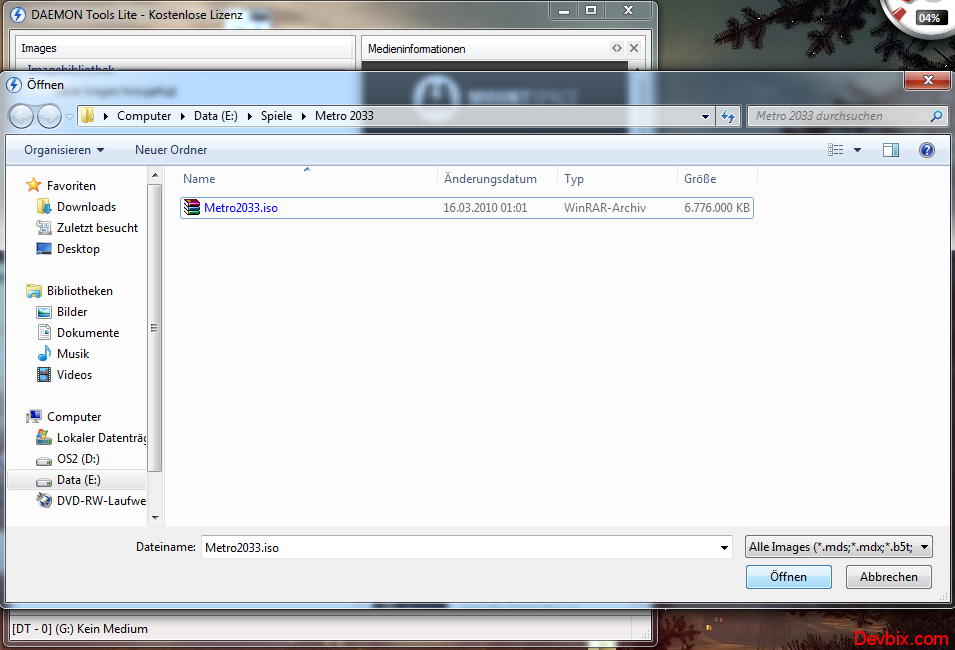This screenshot has height=650, width=955.
Task: Select Bibliotheken in the navigation pane
Action: tap(80, 291)
